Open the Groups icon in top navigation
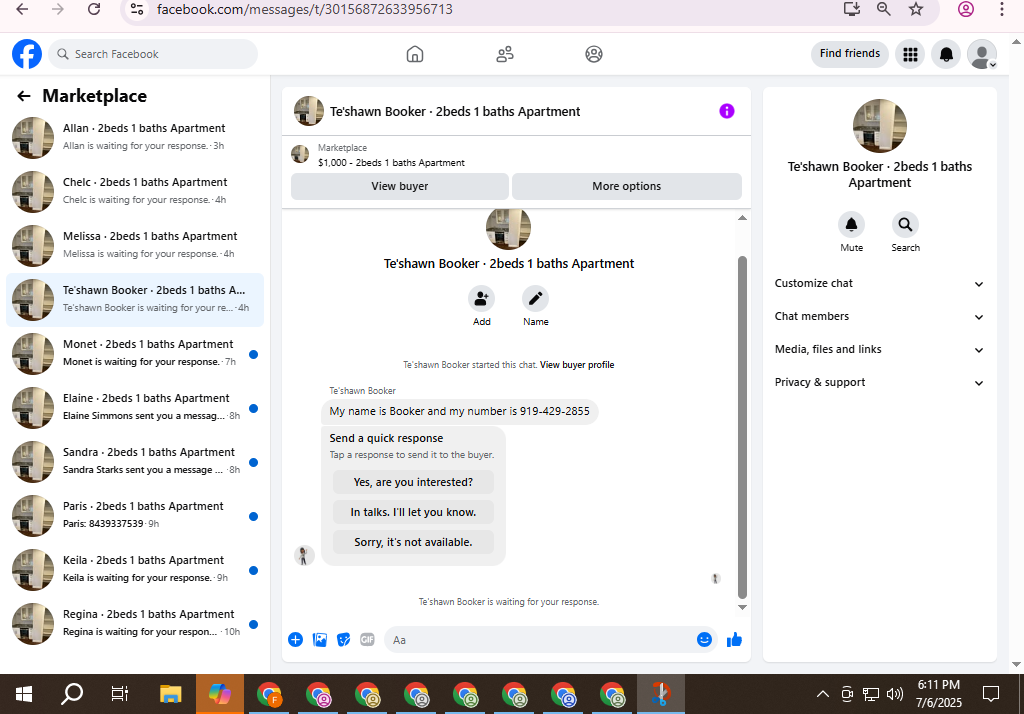The width and height of the screenshot is (1024, 714). (594, 54)
